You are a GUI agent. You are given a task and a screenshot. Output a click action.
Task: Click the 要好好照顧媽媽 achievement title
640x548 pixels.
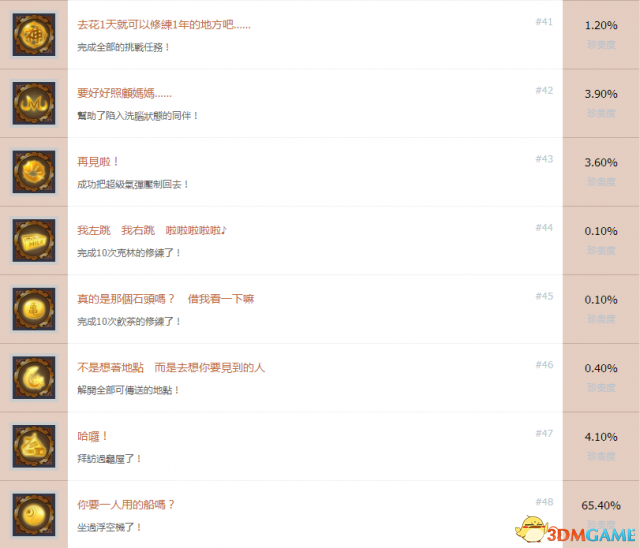pos(124,93)
